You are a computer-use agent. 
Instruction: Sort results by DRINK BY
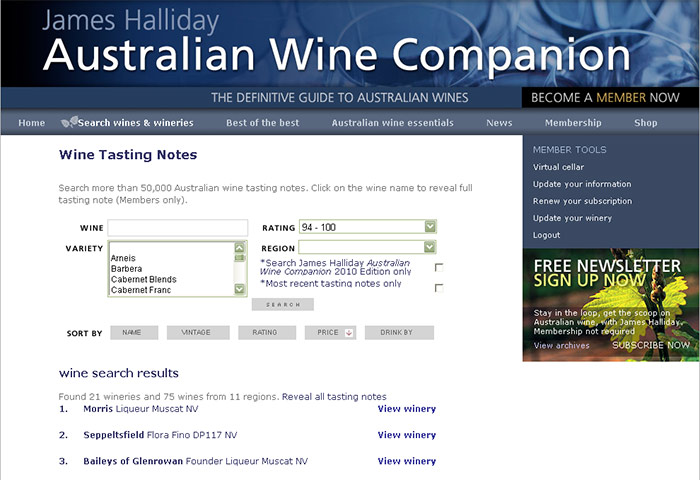point(399,333)
